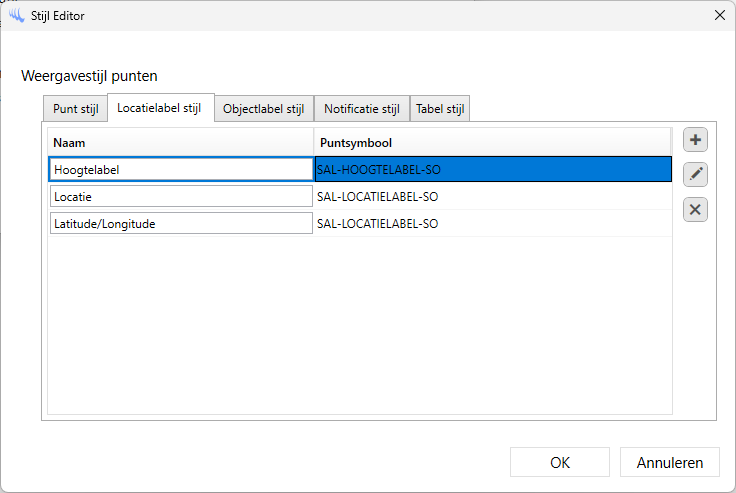Show the Tabel stijl tab
The width and height of the screenshot is (736, 493).
[439, 109]
